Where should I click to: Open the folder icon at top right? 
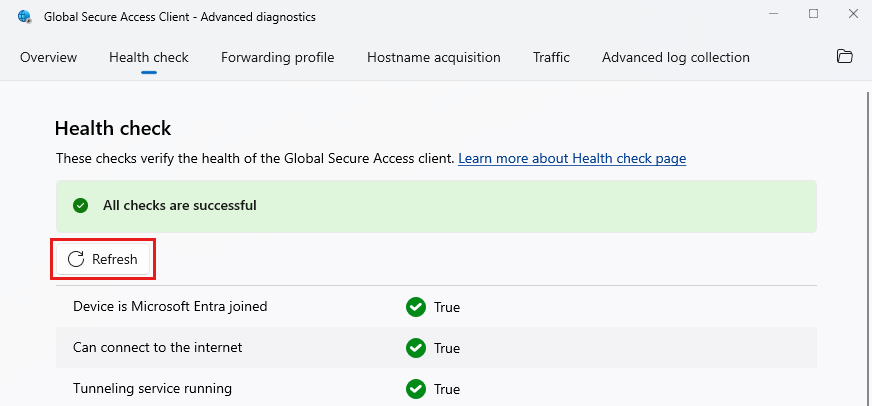click(844, 57)
